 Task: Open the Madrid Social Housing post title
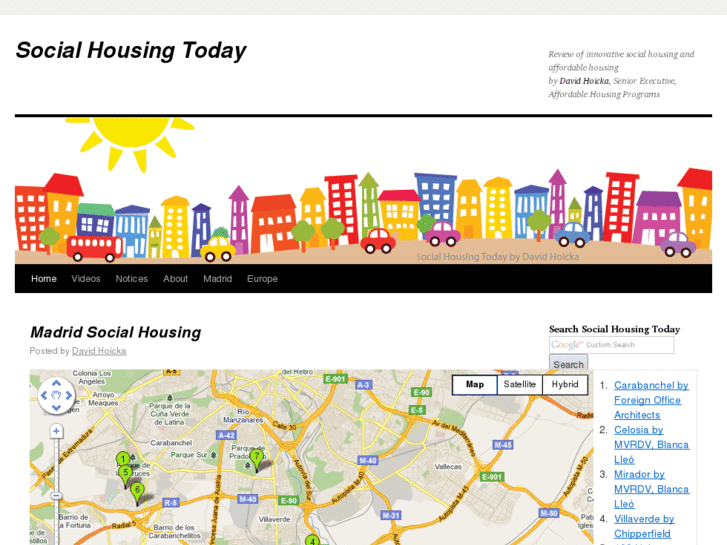point(115,332)
